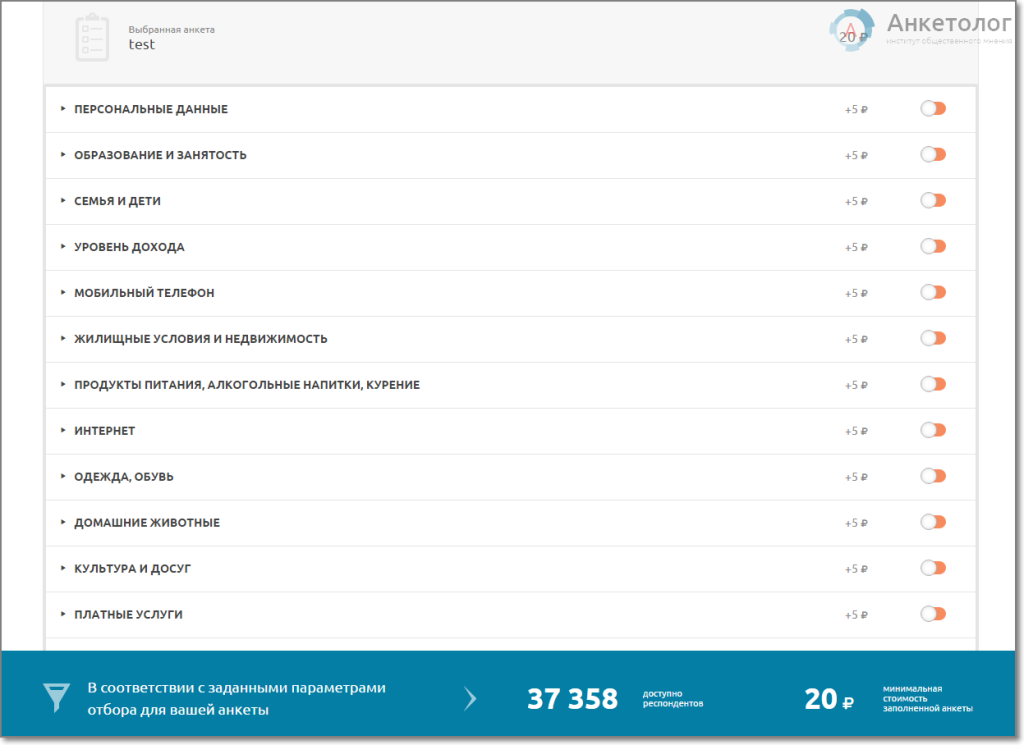Click the Анкетолог logo gear icon
Viewport: 1024px width, 745px height.
(x=851, y=31)
